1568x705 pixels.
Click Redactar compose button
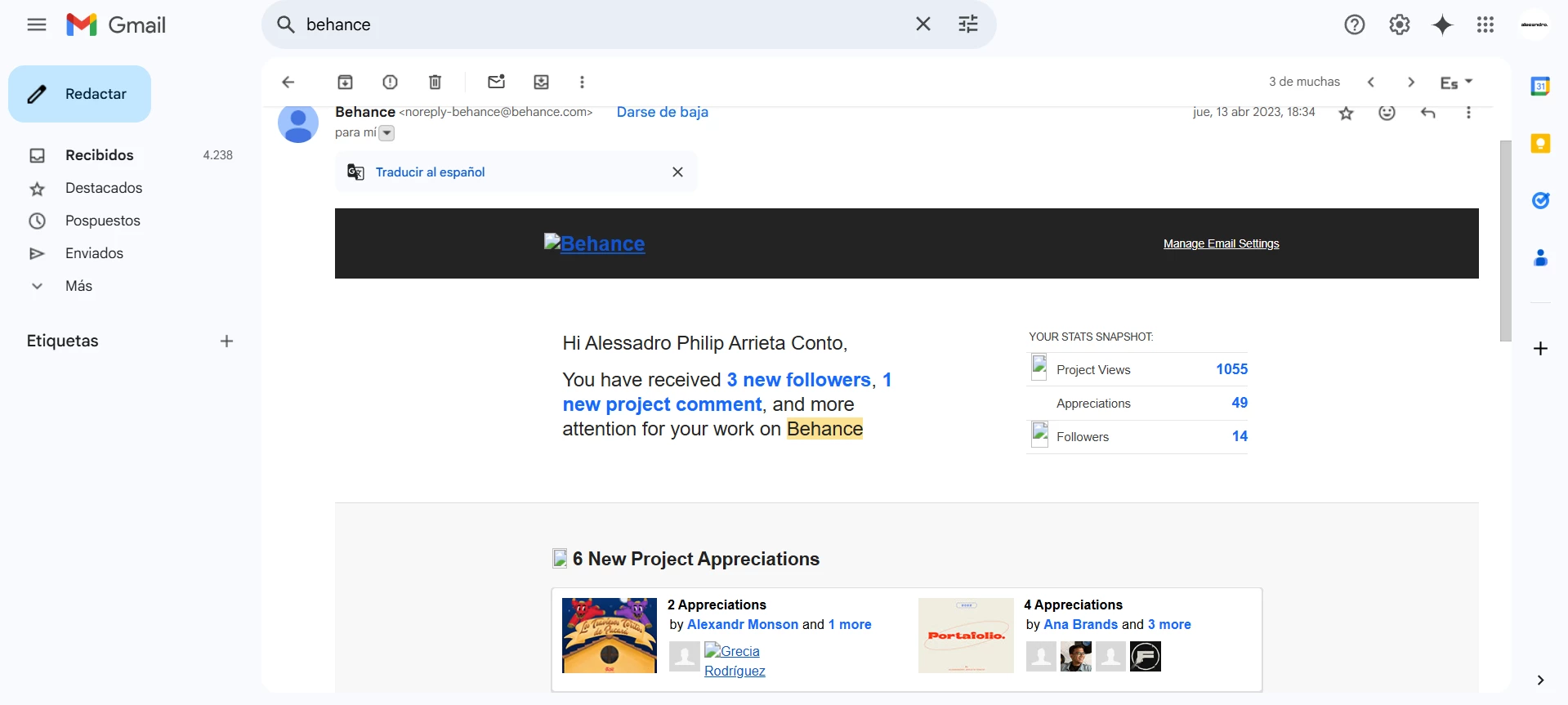pyautogui.click(x=80, y=94)
